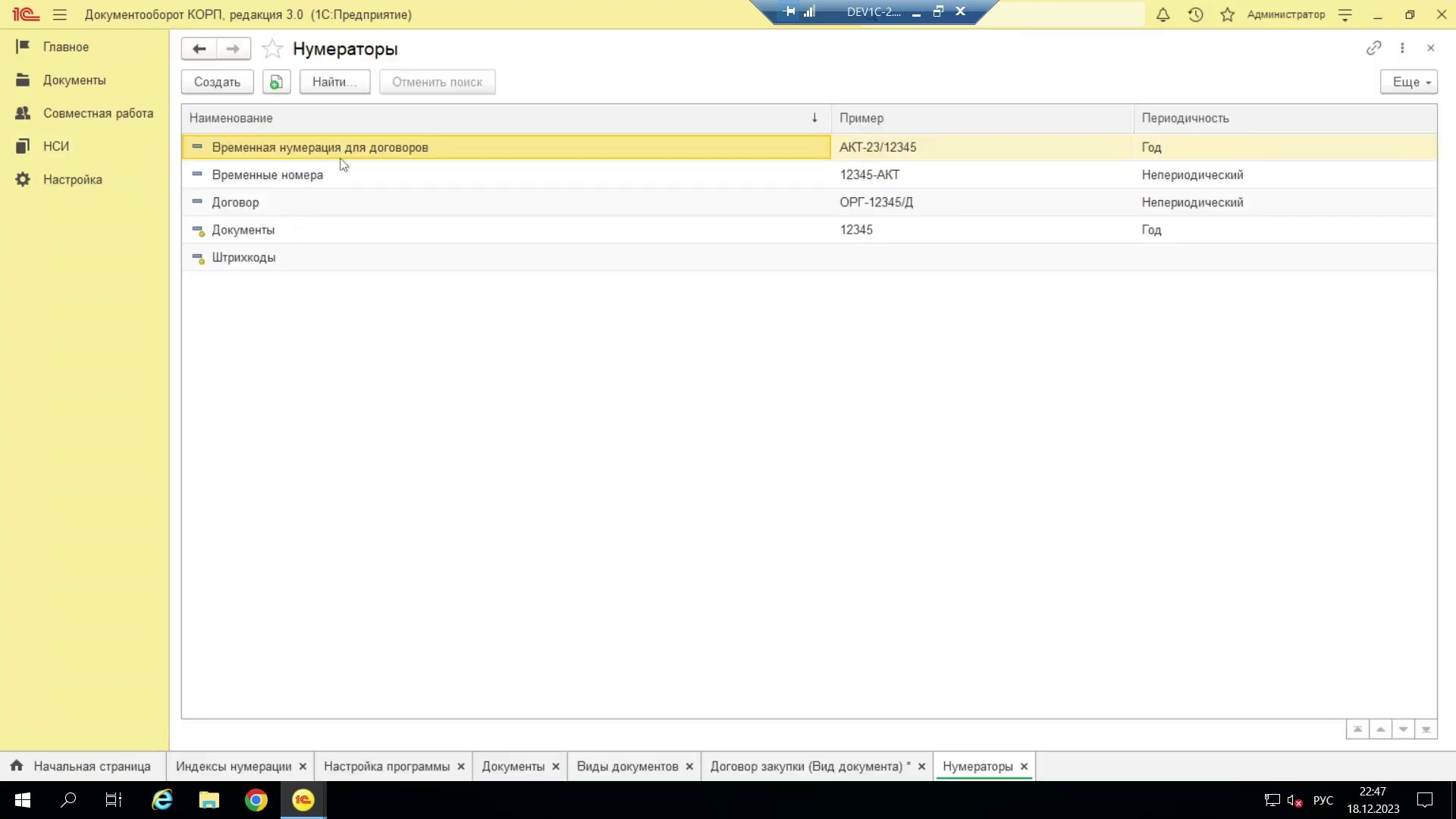1456x819 pixels.
Task: Jump to the end of the list with the arrow
Action: (1426, 730)
